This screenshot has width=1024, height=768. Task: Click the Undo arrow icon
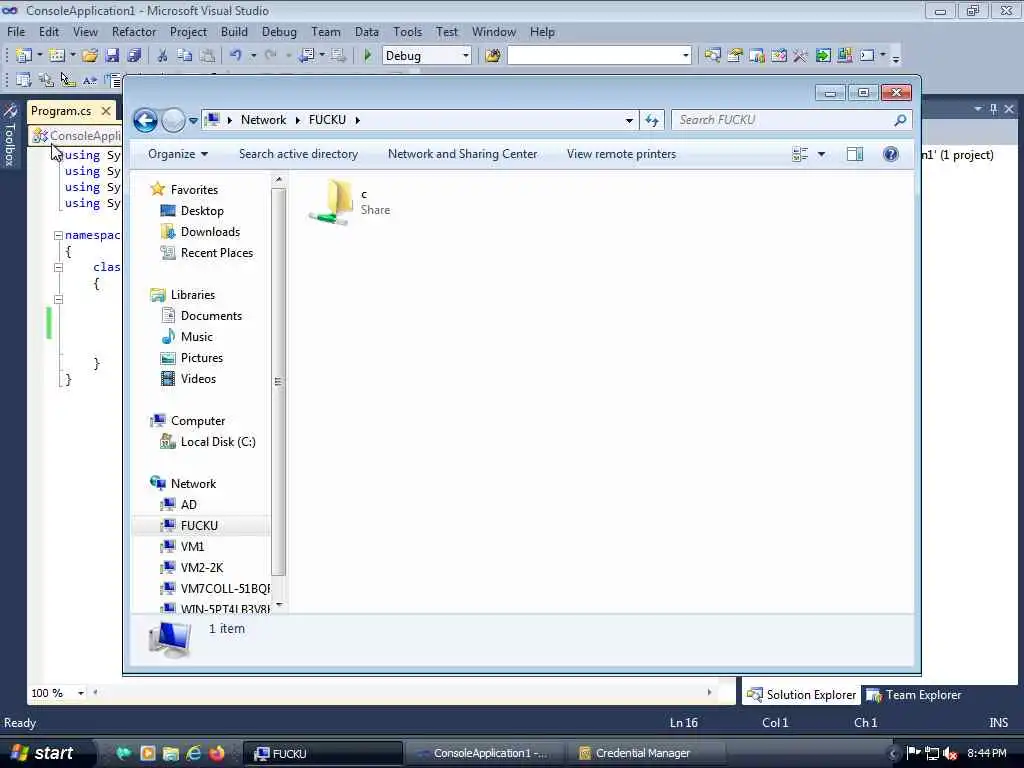coord(236,56)
